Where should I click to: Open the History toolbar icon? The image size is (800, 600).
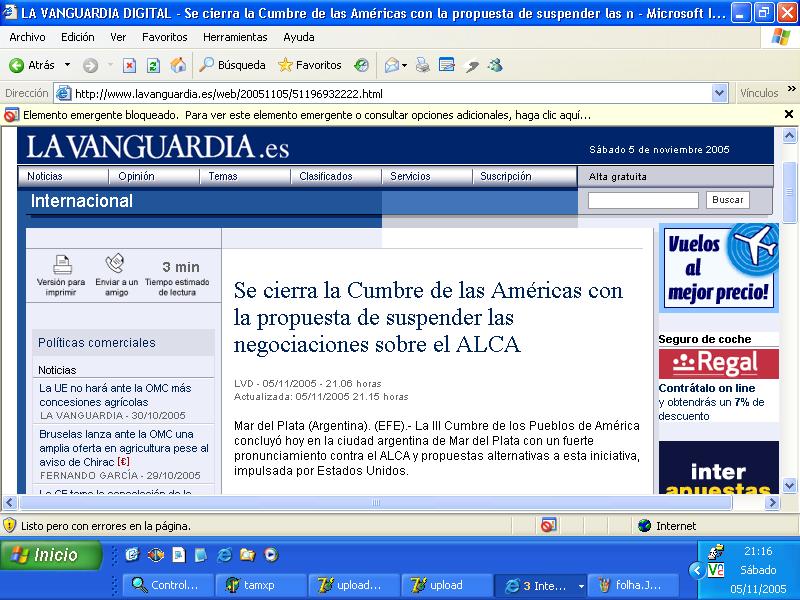point(361,65)
